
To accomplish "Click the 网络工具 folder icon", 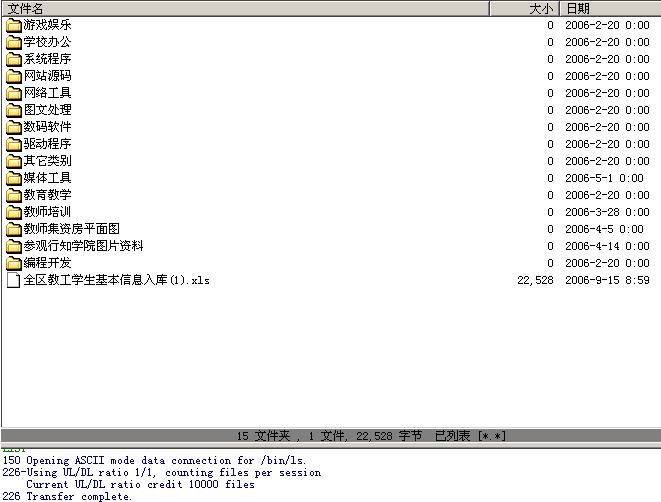I will pos(13,93).
